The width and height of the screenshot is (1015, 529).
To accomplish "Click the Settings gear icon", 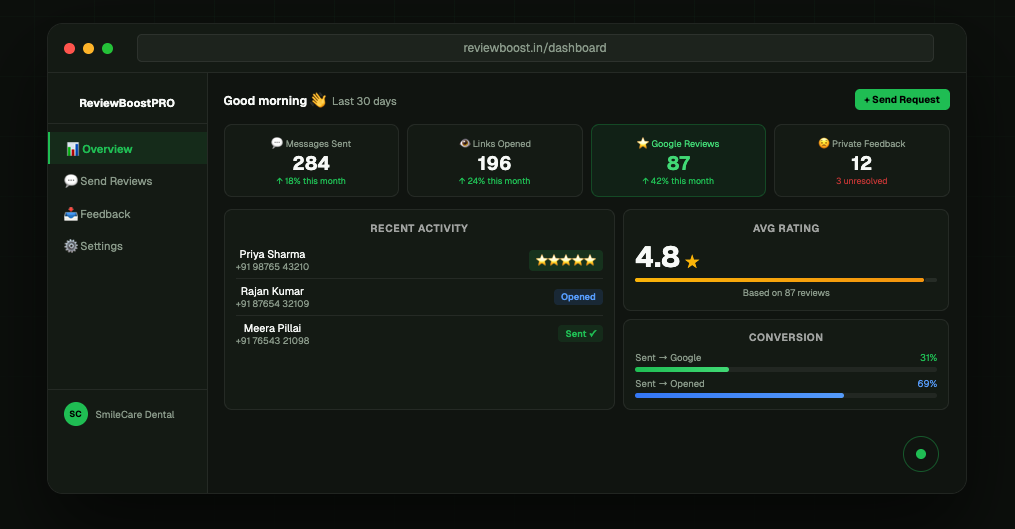I will pos(71,246).
